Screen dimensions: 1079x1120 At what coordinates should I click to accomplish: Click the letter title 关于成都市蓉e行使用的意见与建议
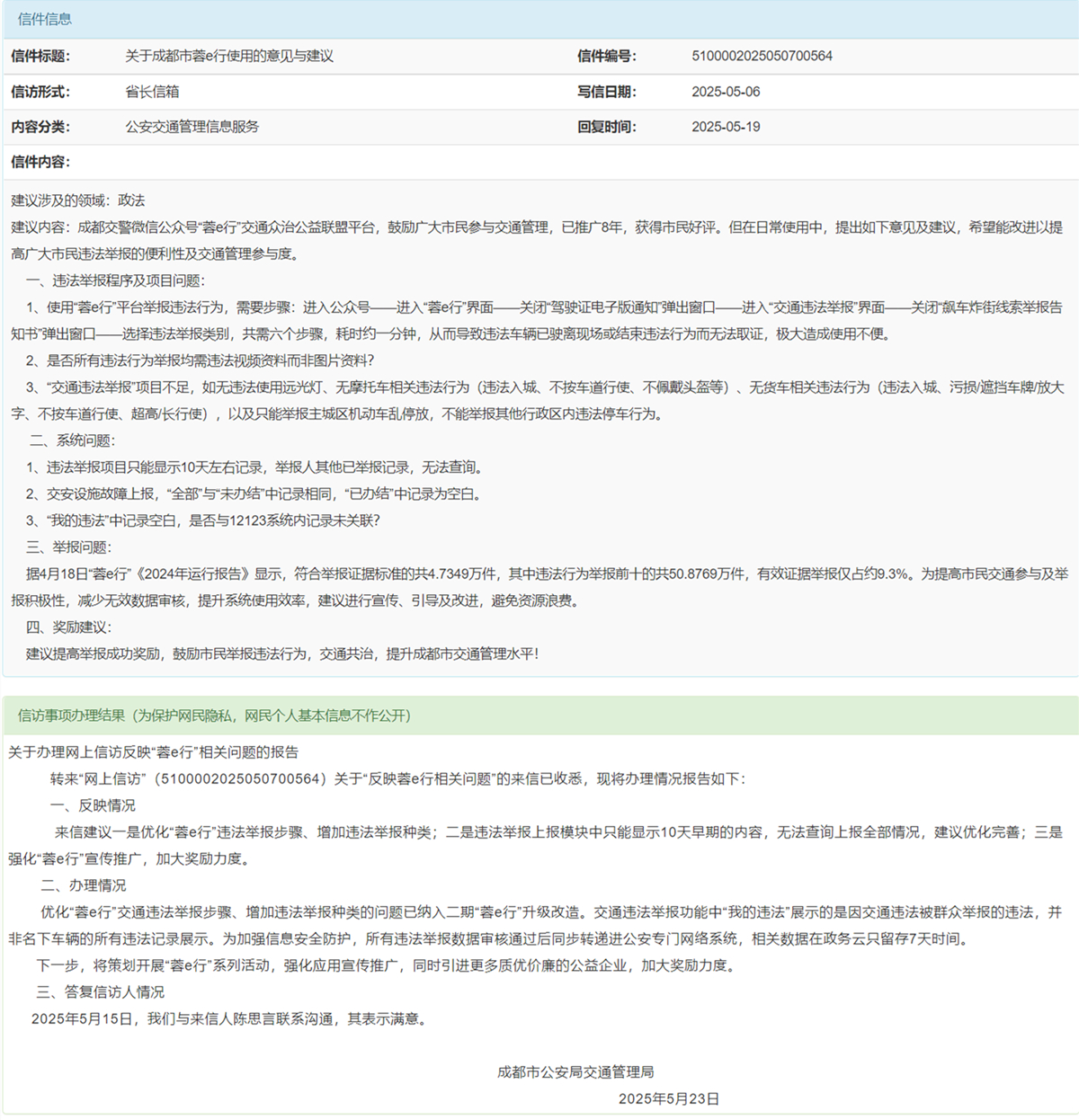coord(229,56)
